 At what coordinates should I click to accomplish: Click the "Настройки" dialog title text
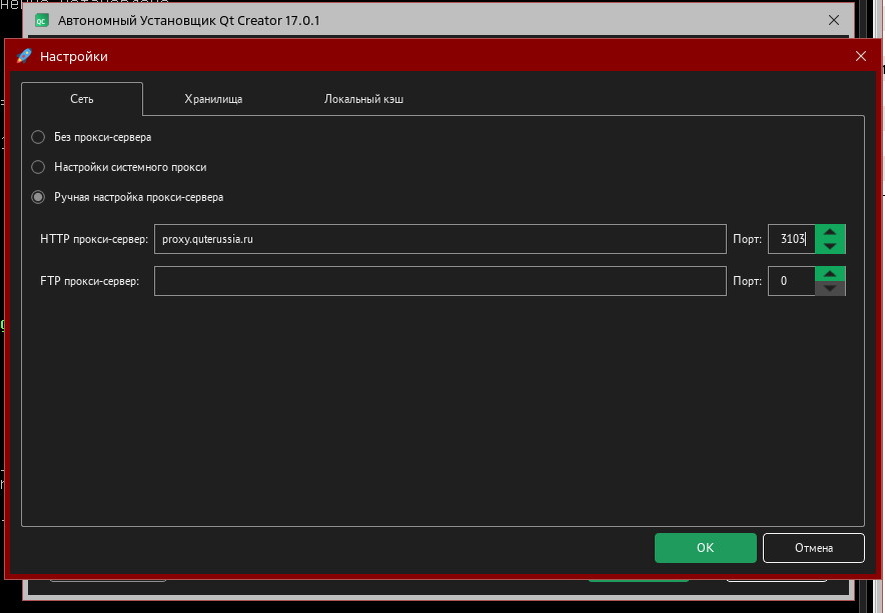tap(73, 56)
